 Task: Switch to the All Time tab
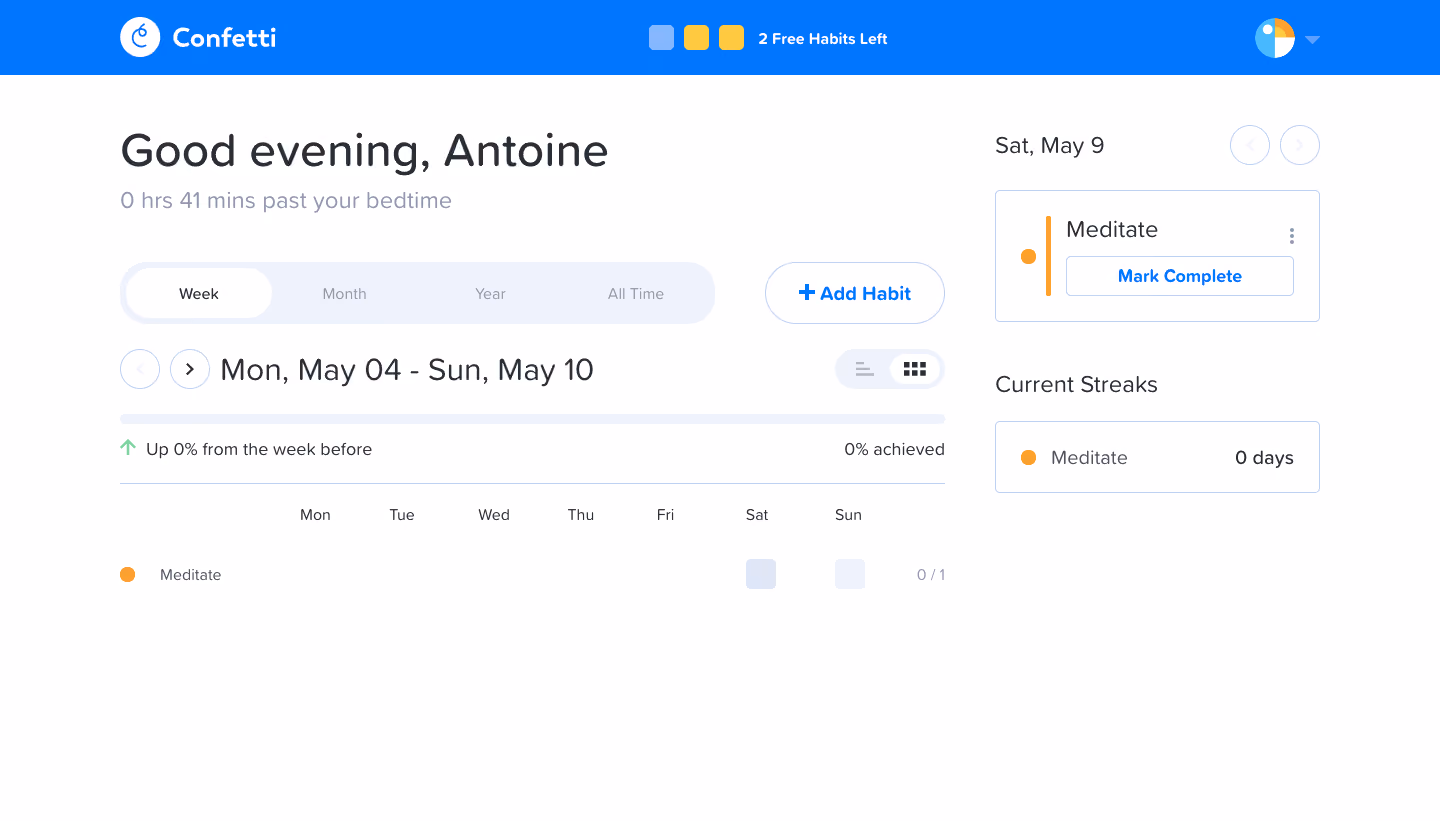[636, 293]
